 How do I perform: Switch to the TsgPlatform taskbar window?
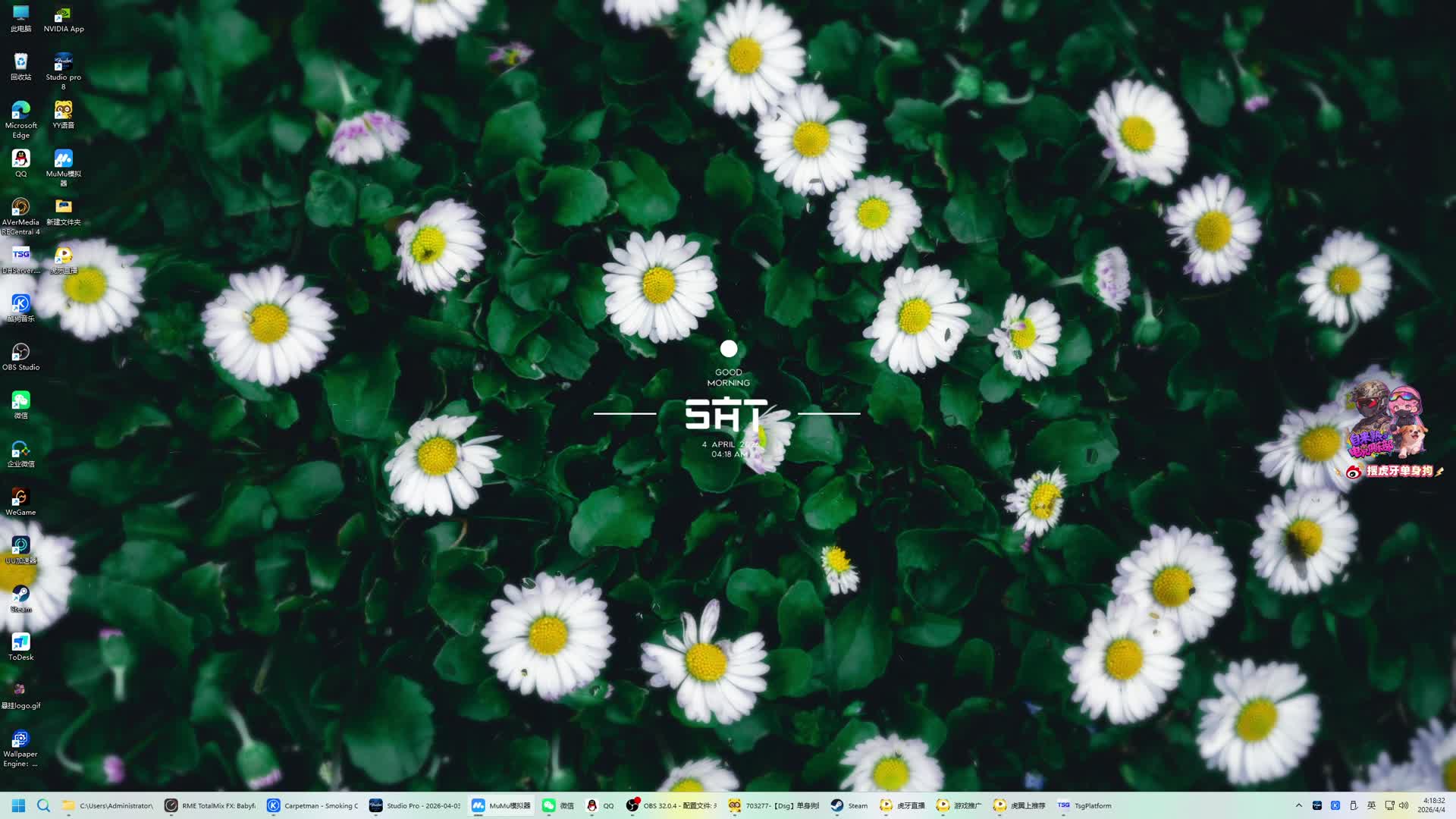point(1084,805)
